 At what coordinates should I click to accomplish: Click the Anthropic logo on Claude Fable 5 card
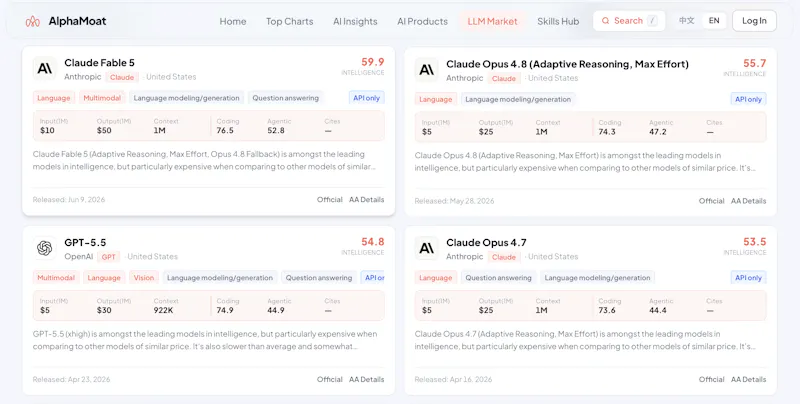[45, 69]
